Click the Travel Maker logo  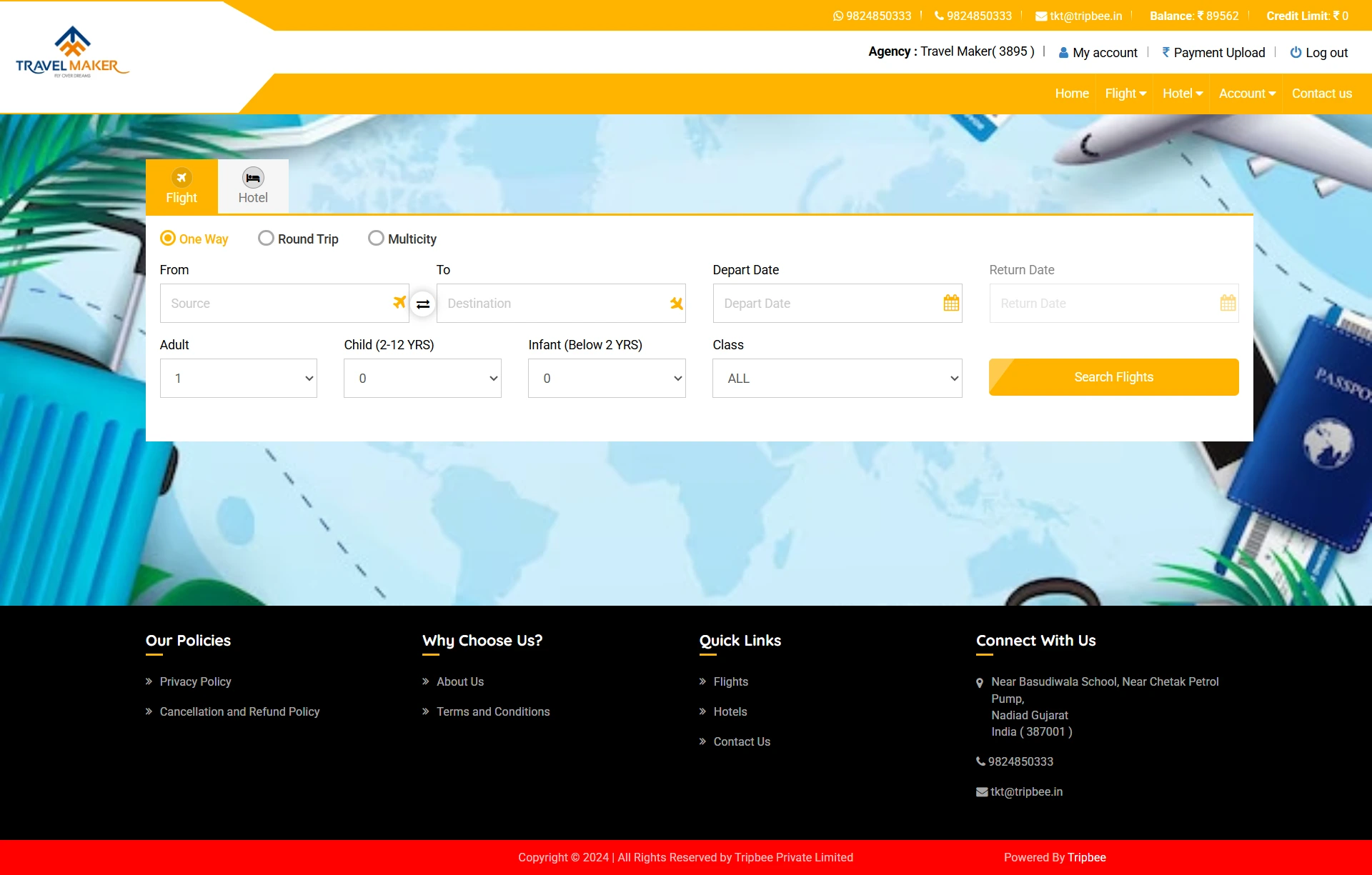tap(72, 52)
